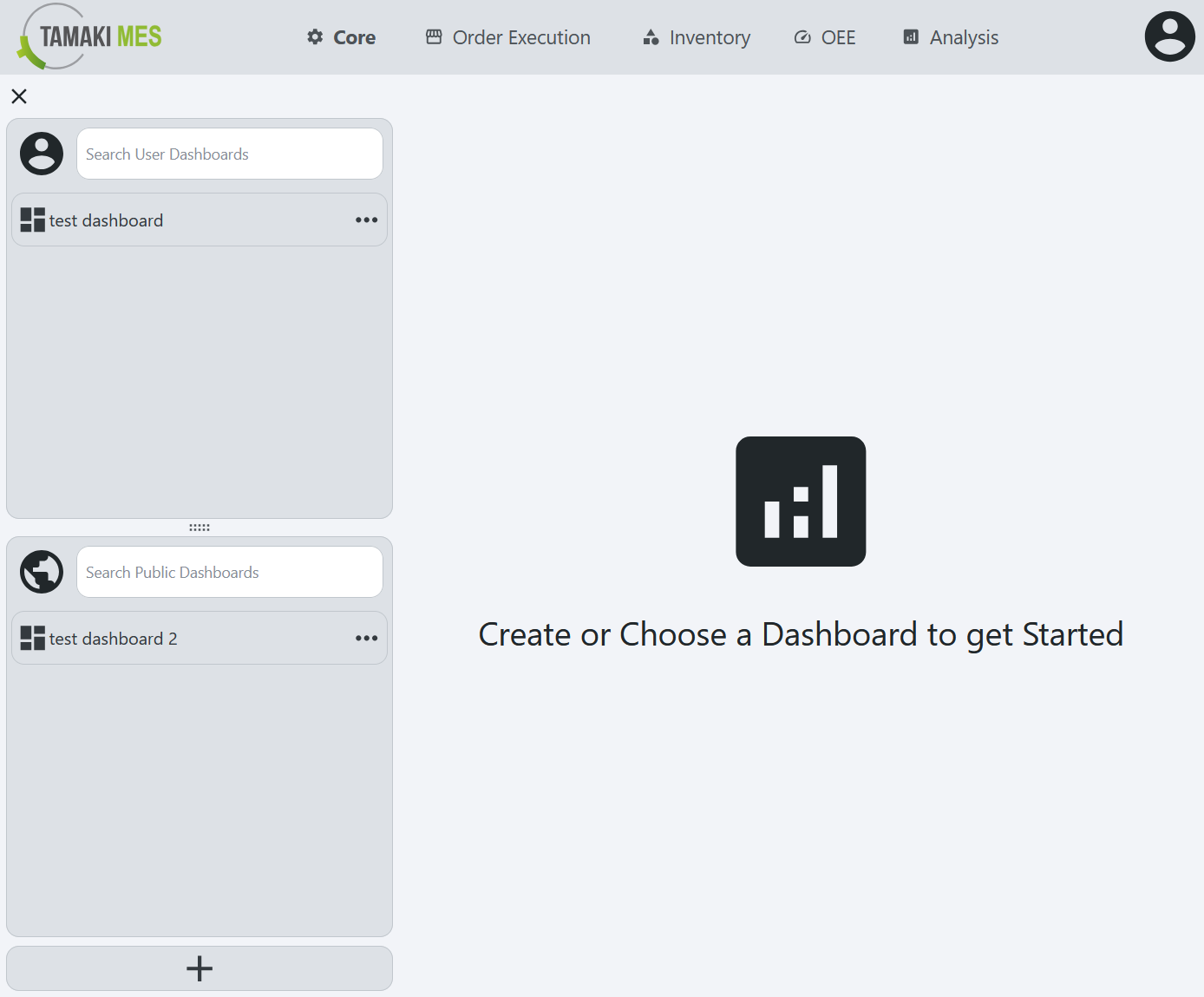Click the Search User Dashboards field
The image size is (1204, 997).
click(x=229, y=153)
